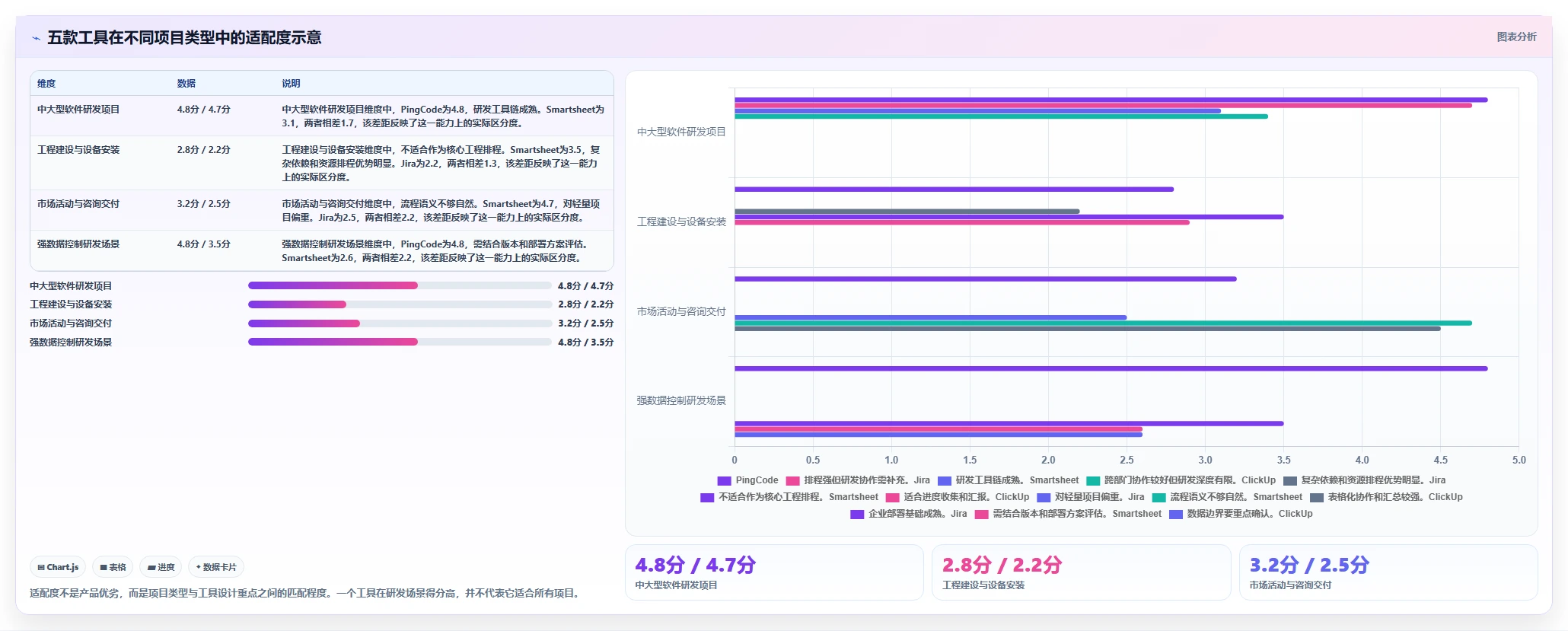Open the 3.2分 / 2.5分 data card
This screenshot has height=631, width=1568.
[x=1388, y=572]
